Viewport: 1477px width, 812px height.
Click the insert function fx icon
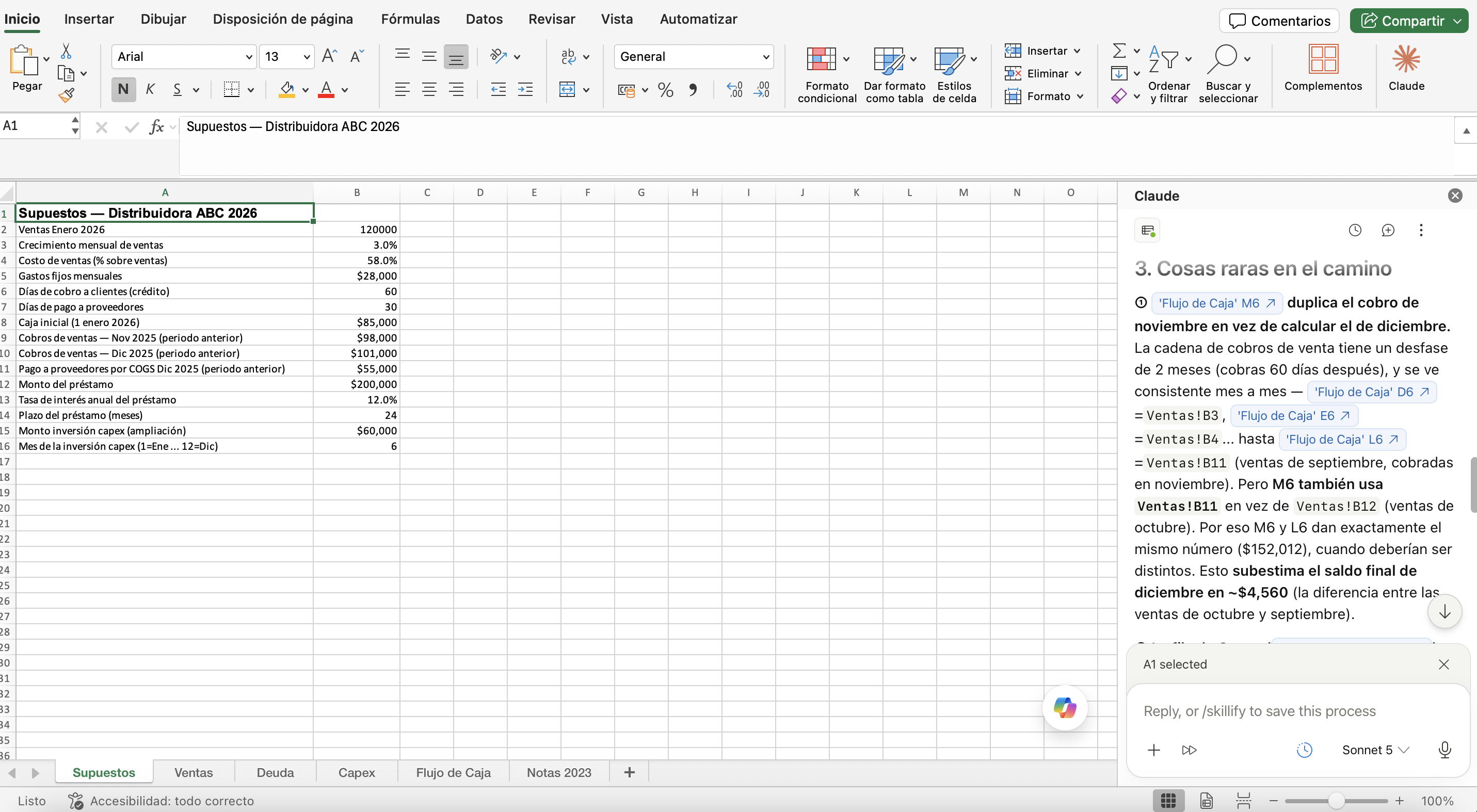click(x=156, y=126)
